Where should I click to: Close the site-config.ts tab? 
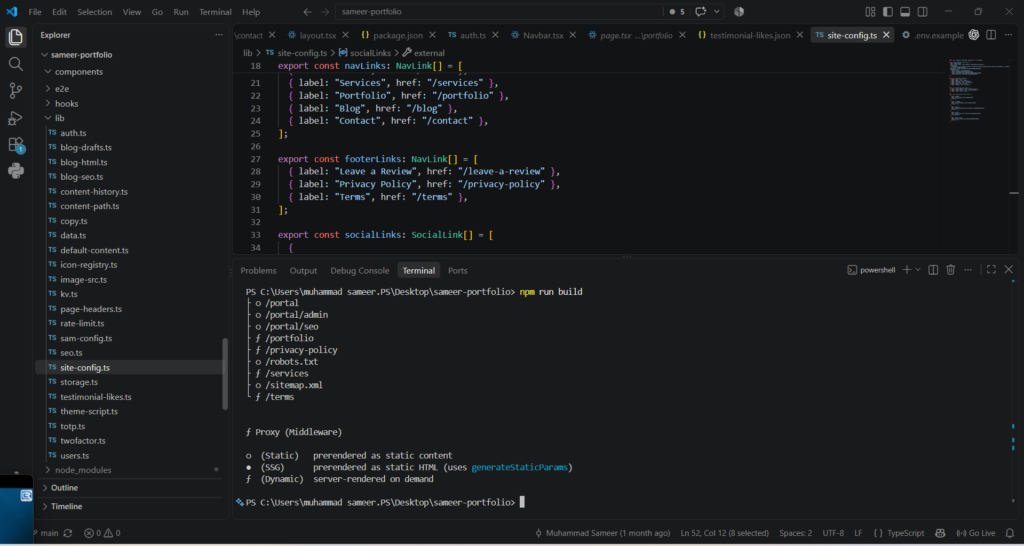pyautogui.click(x=886, y=35)
